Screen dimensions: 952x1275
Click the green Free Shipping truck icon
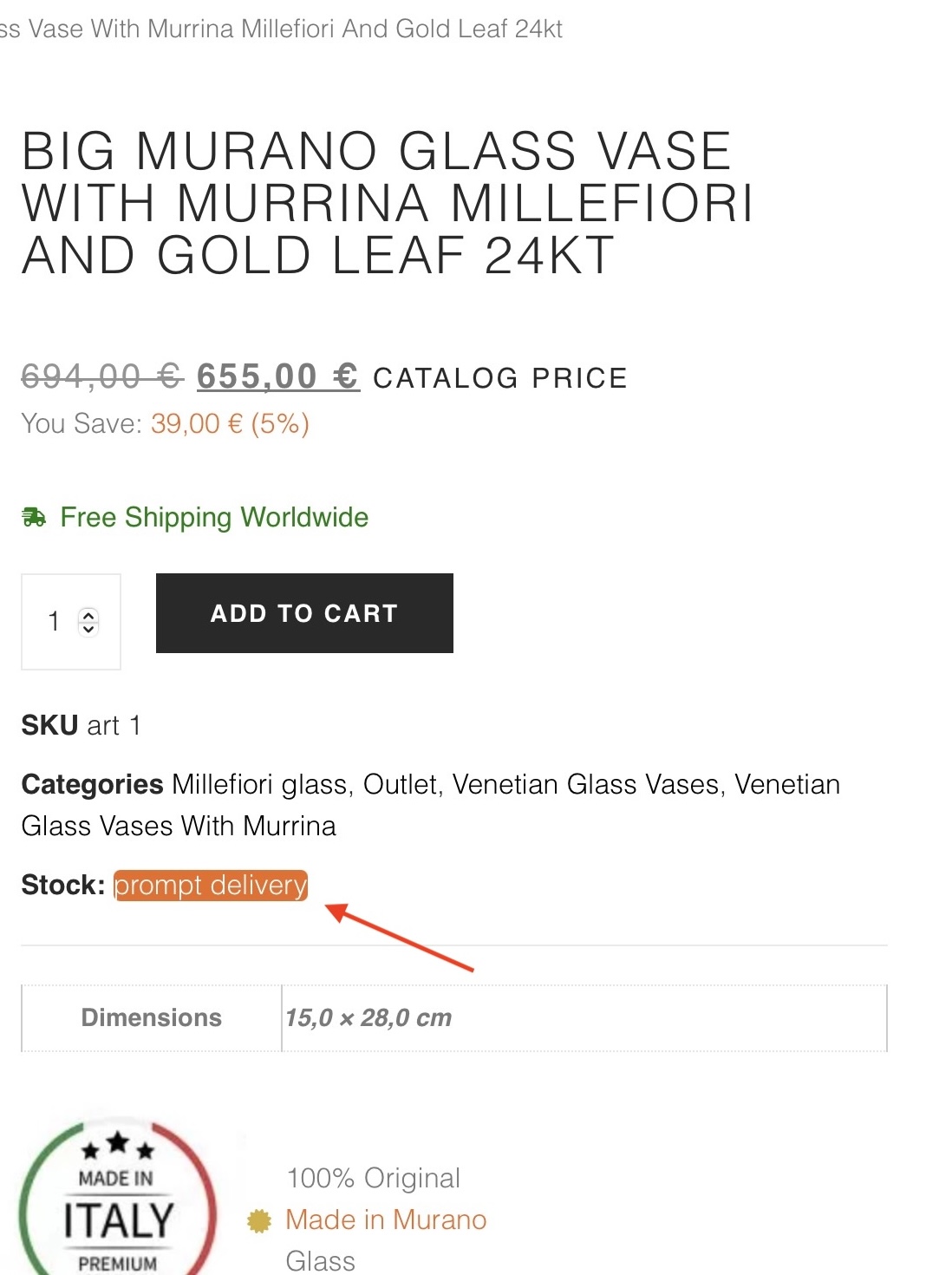[34, 518]
